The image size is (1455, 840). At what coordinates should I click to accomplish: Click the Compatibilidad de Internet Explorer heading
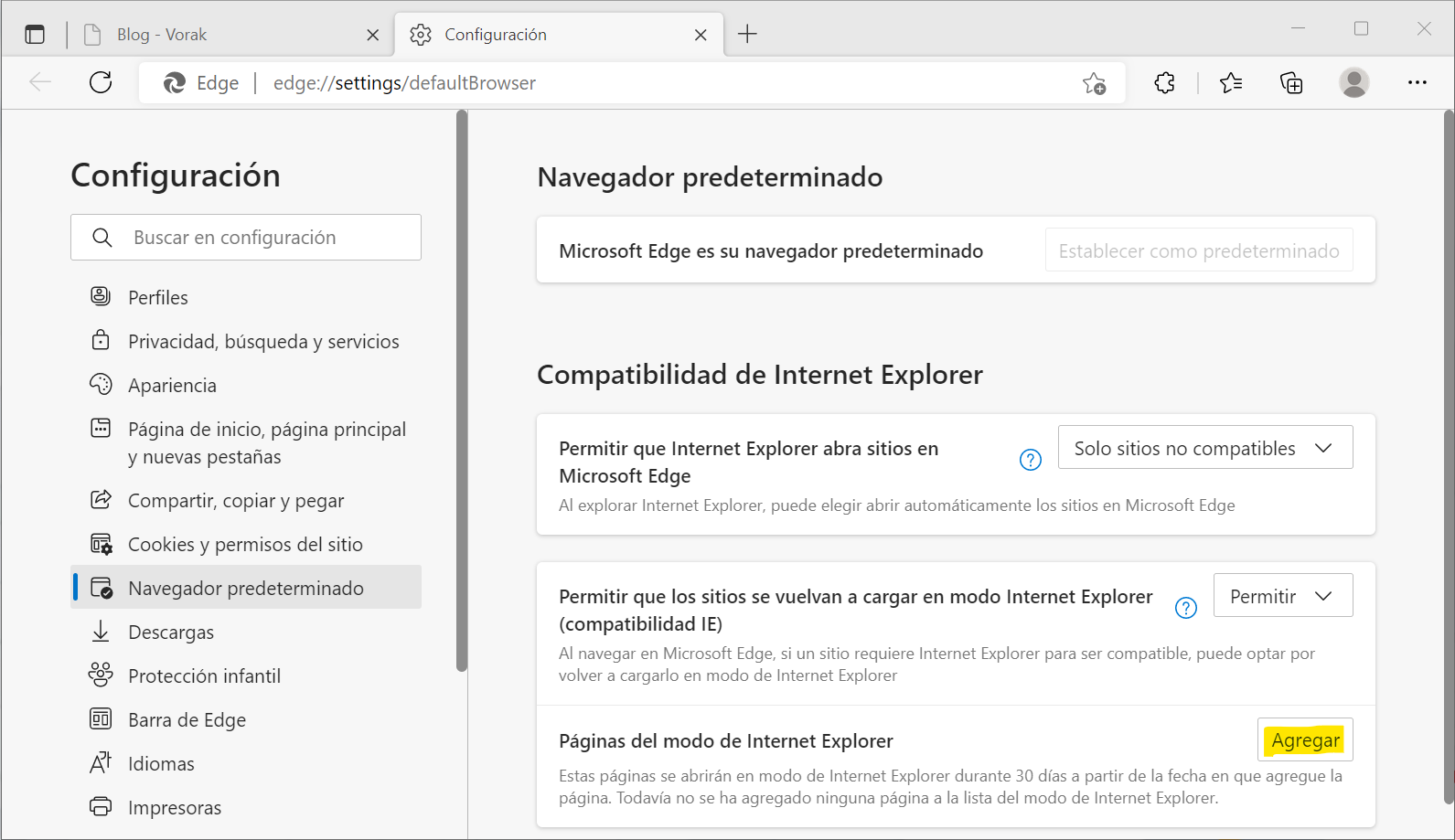[760, 375]
